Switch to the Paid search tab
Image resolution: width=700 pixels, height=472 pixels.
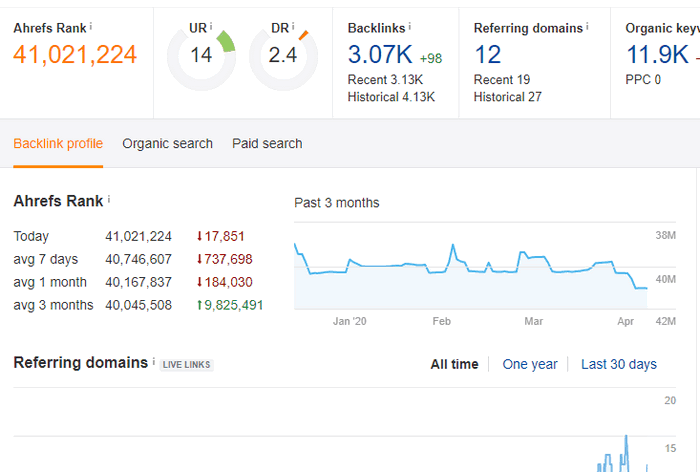click(267, 143)
